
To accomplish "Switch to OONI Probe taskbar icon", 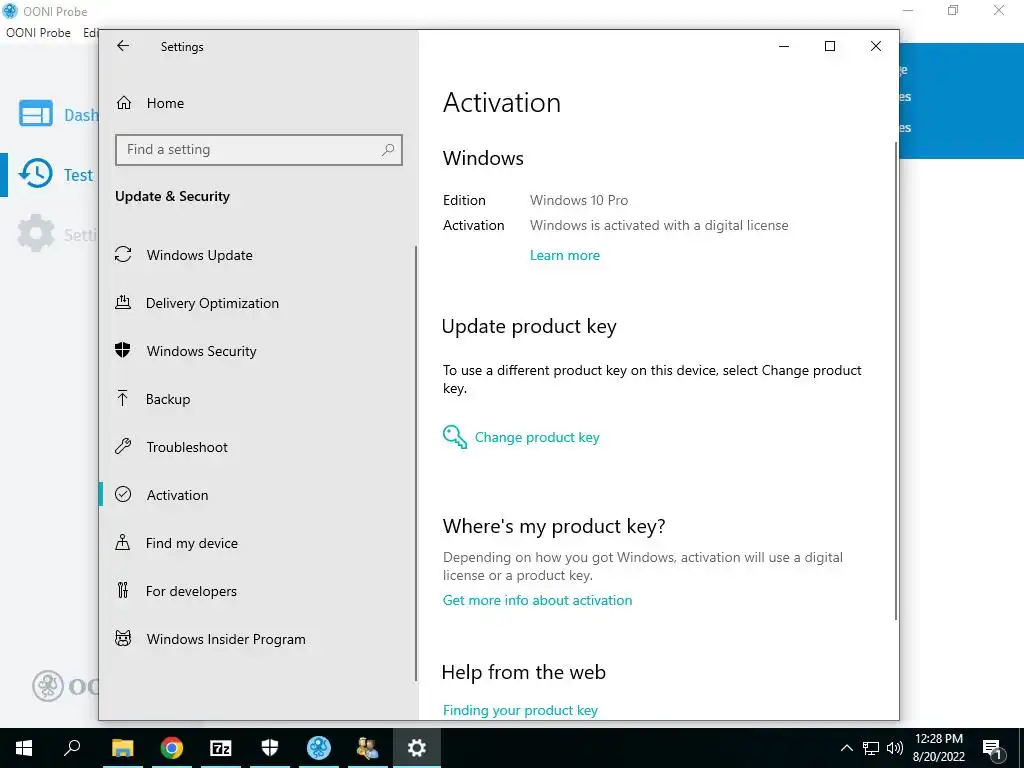I will tap(319, 748).
